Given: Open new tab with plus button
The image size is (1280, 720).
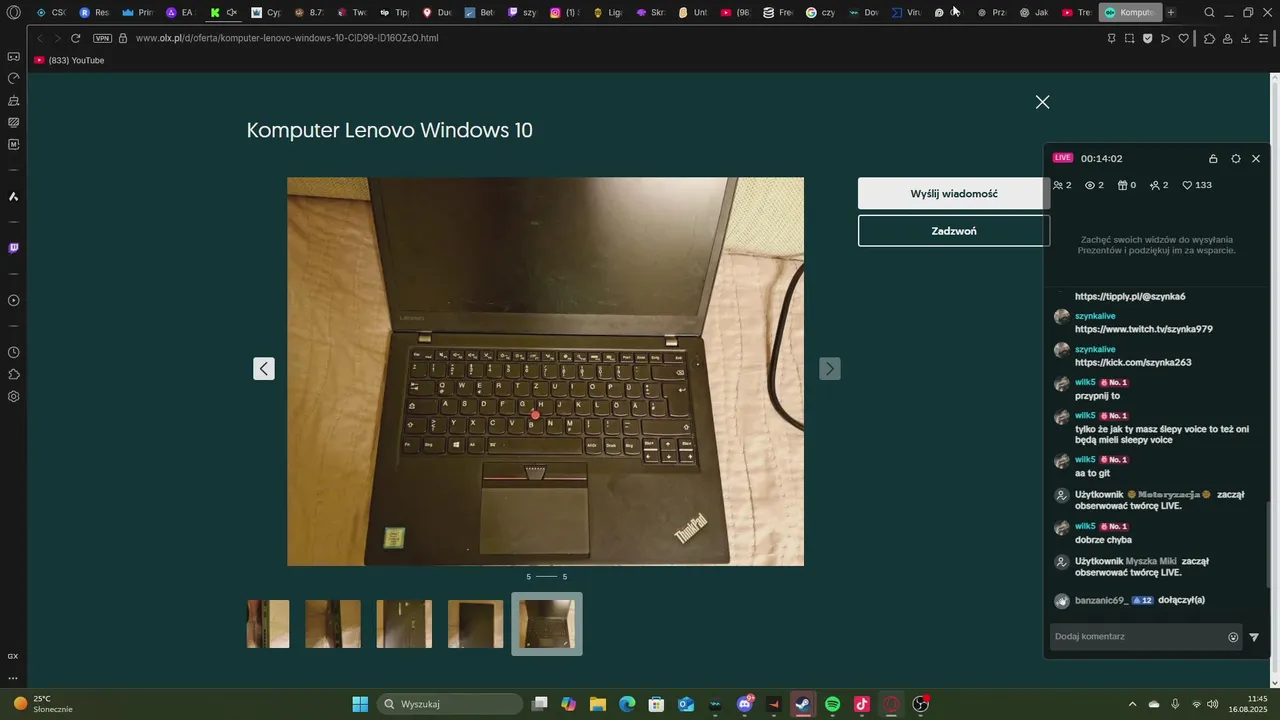Looking at the screenshot, I should 1171,13.
